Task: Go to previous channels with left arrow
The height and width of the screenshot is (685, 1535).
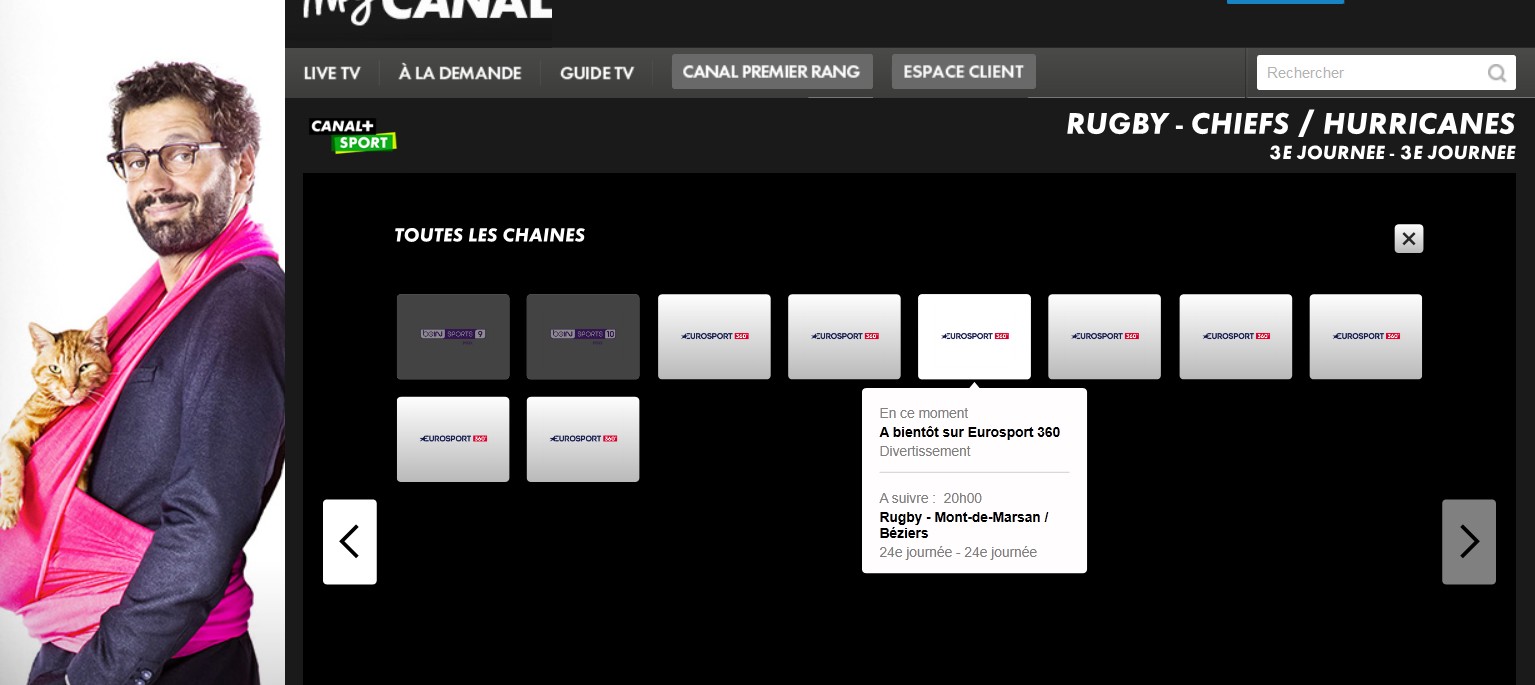Action: click(350, 541)
